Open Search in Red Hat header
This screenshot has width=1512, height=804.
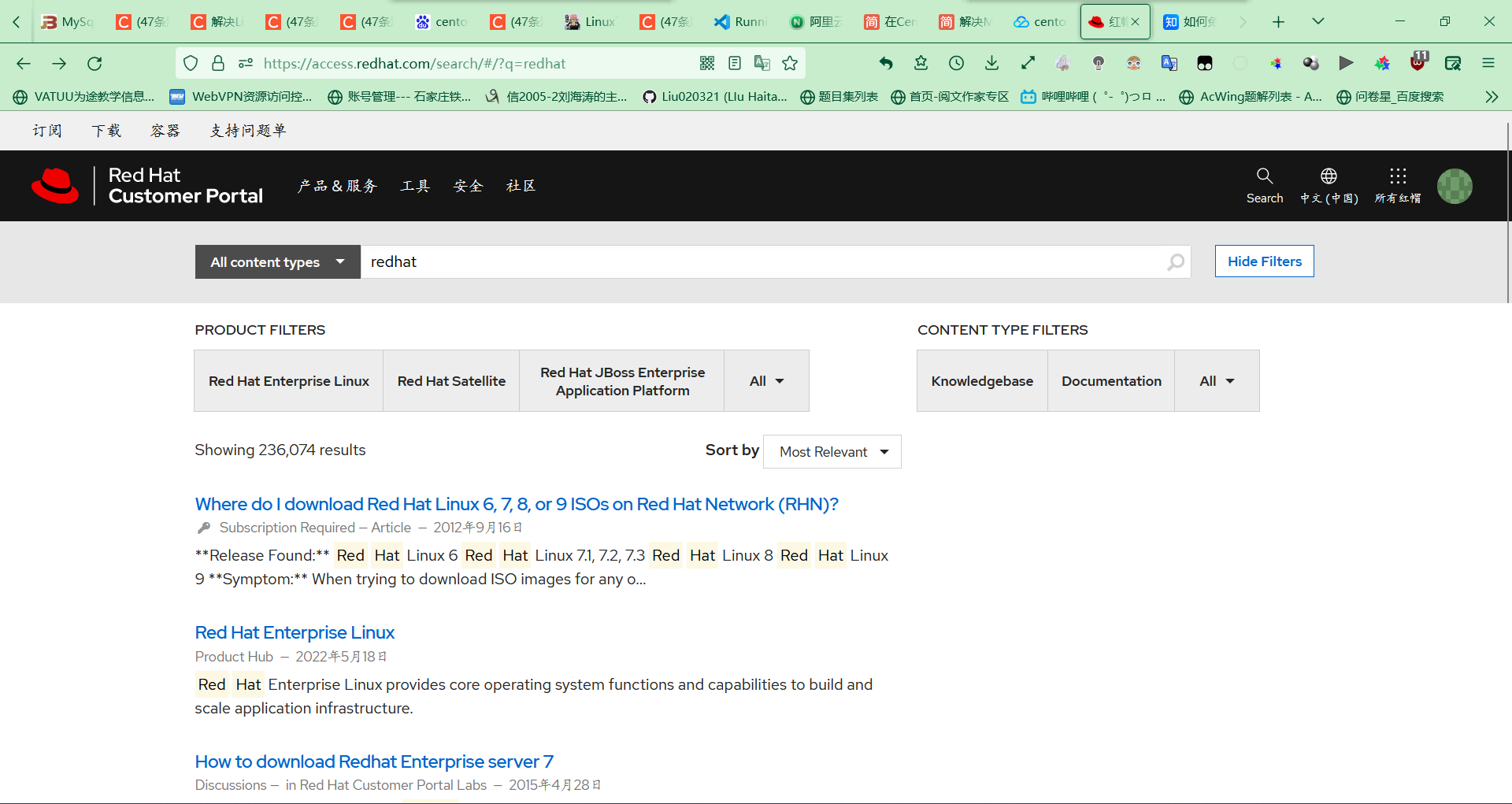point(1265,186)
